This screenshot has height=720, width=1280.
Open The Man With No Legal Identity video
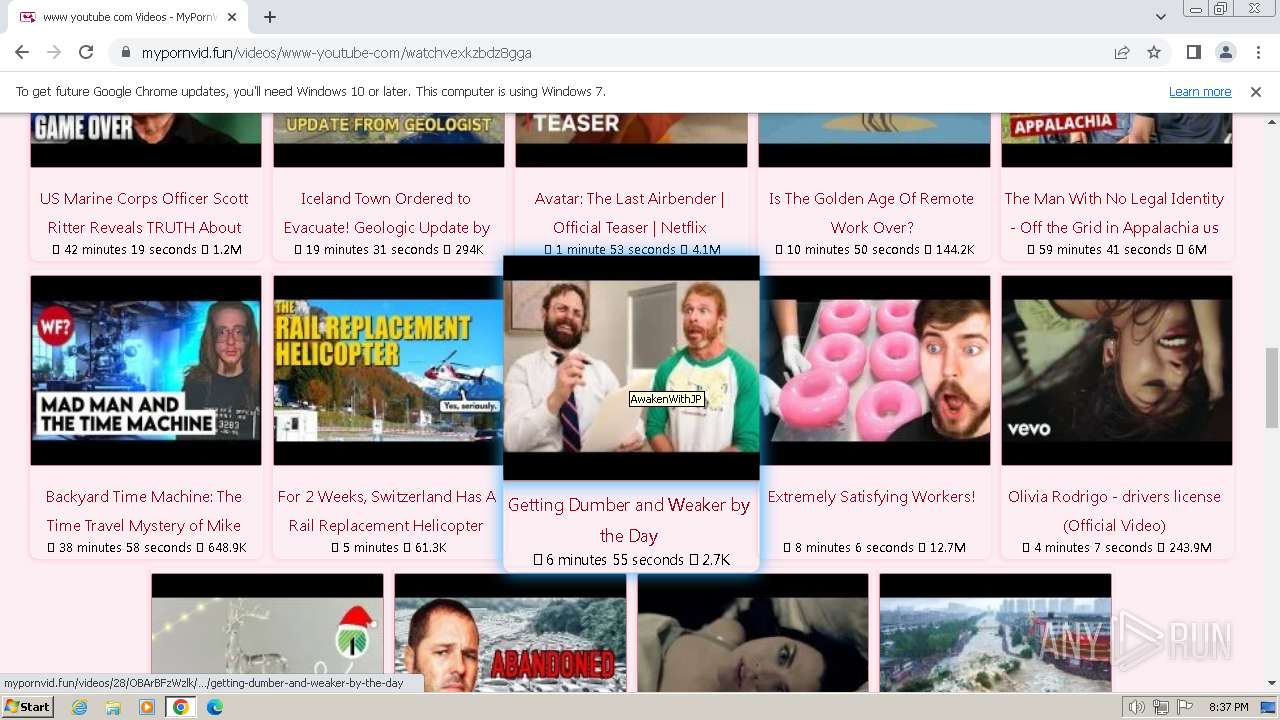1115,213
